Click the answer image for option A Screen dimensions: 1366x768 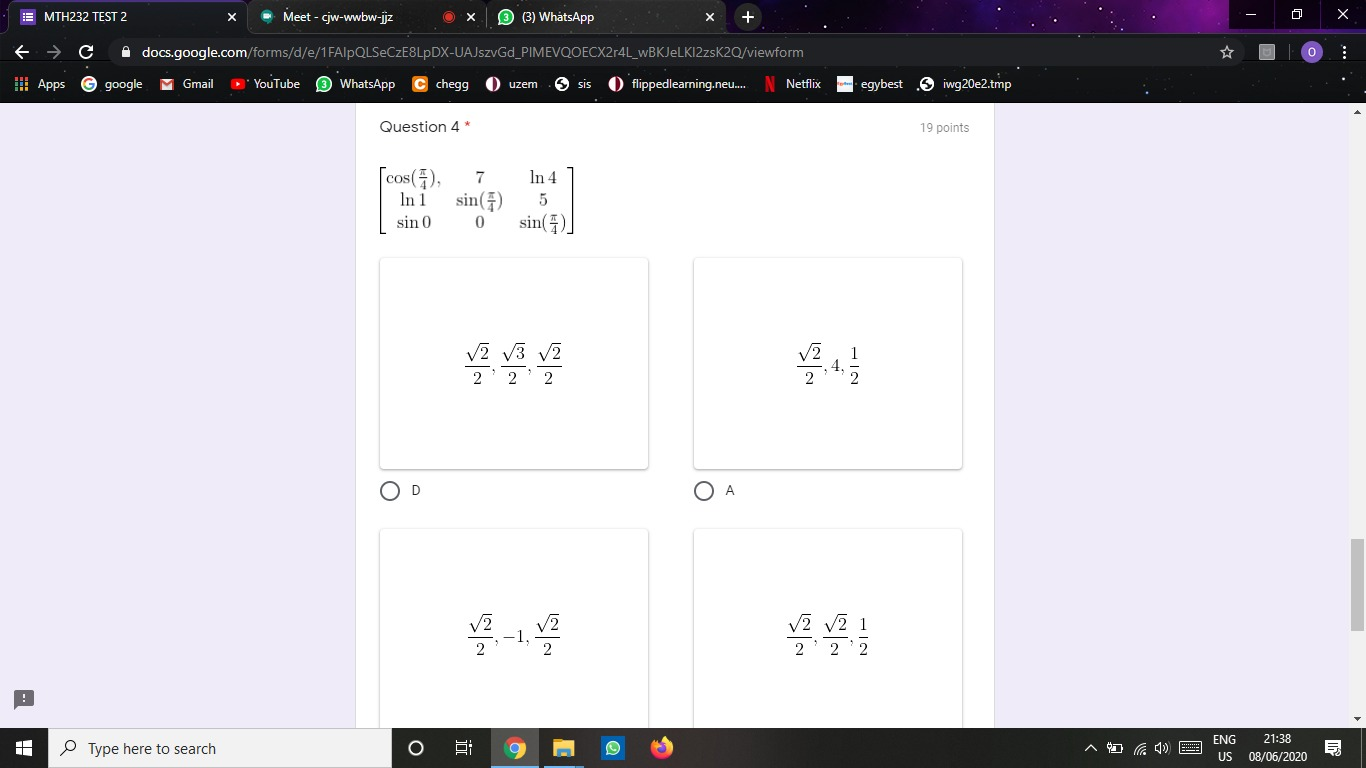(x=828, y=363)
